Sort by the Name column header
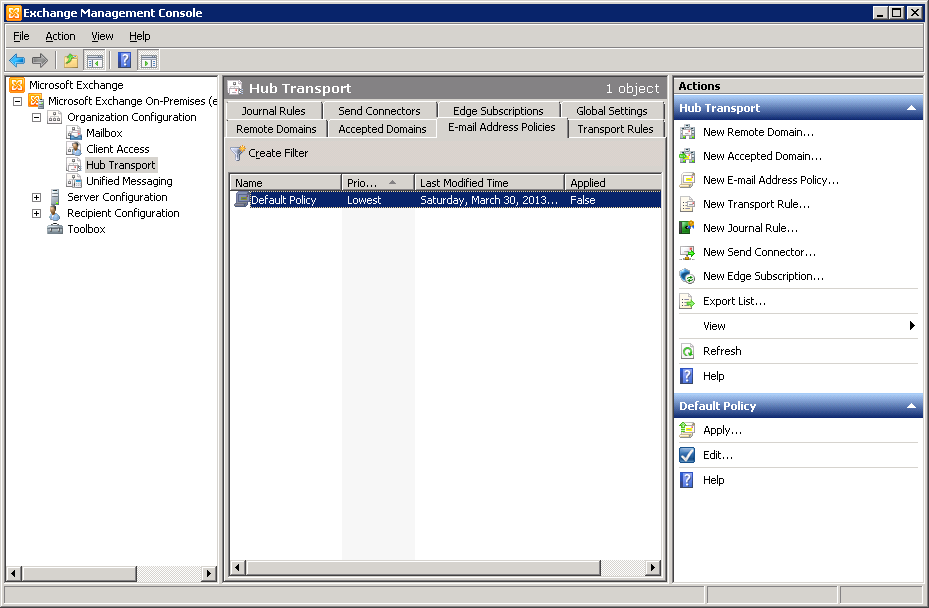 (286, 183)
